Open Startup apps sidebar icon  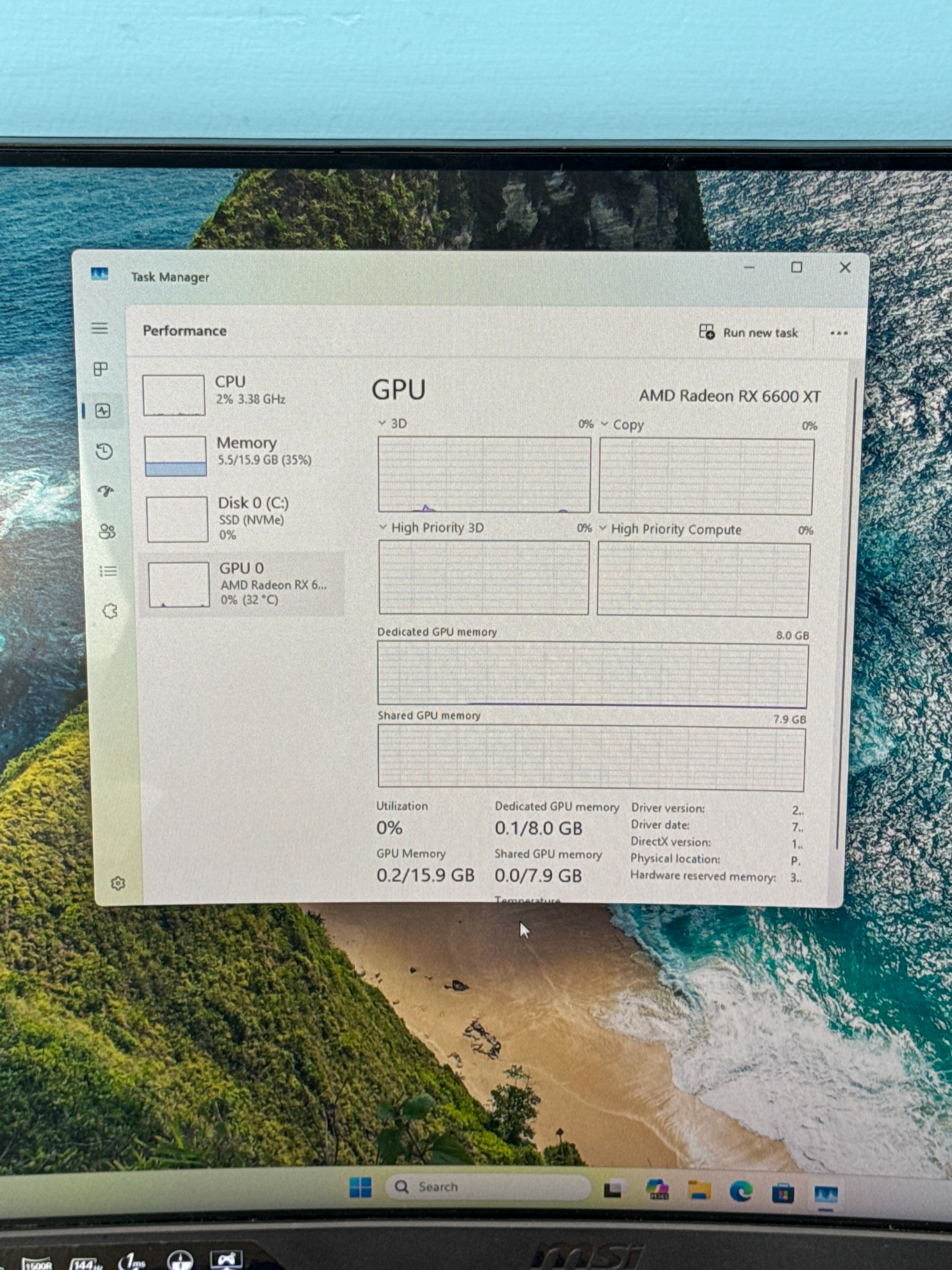pyautogui.click(x=105, y=491)
